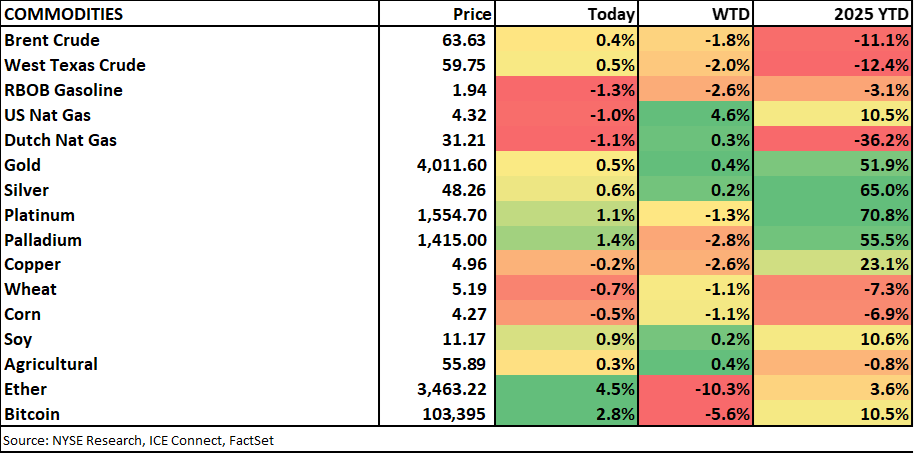The height and width of the screenshot is (454, 914).
Task: Click the Palladium row label
Action: click(x=43, y=240)
